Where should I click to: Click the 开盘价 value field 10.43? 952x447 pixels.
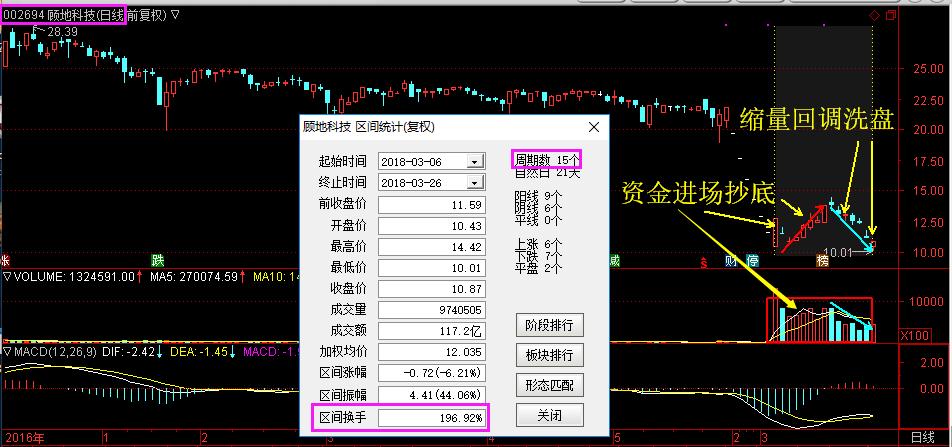click(x=432, y=227)
